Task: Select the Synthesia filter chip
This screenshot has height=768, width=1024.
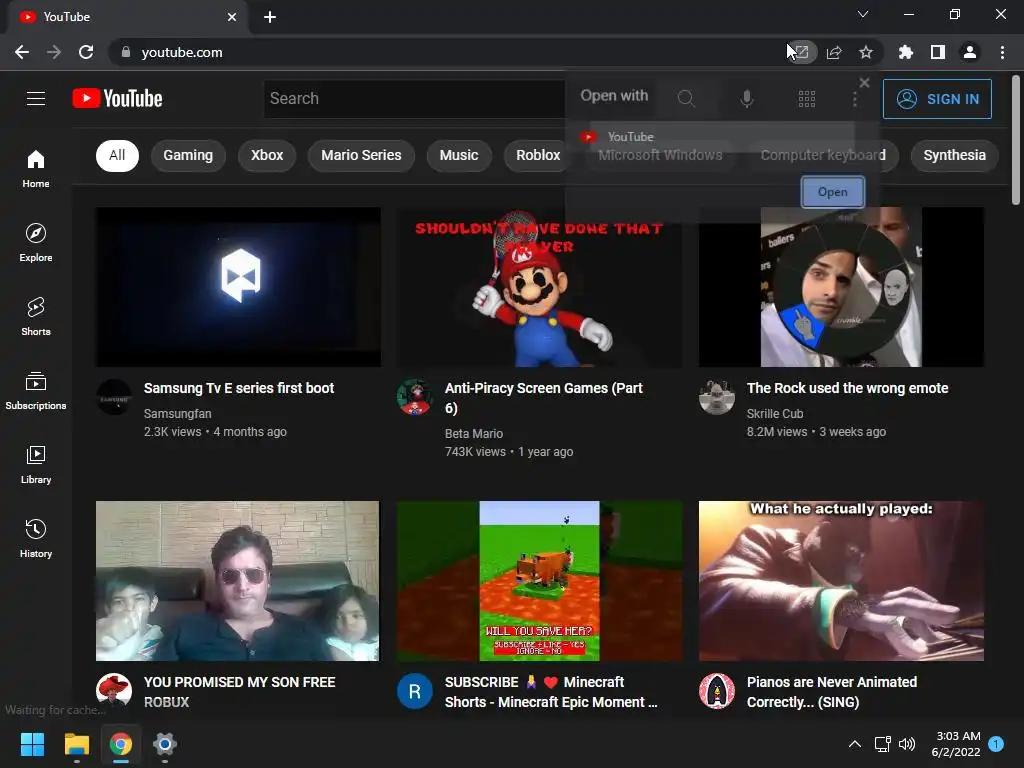Action: tap(954, 155)
